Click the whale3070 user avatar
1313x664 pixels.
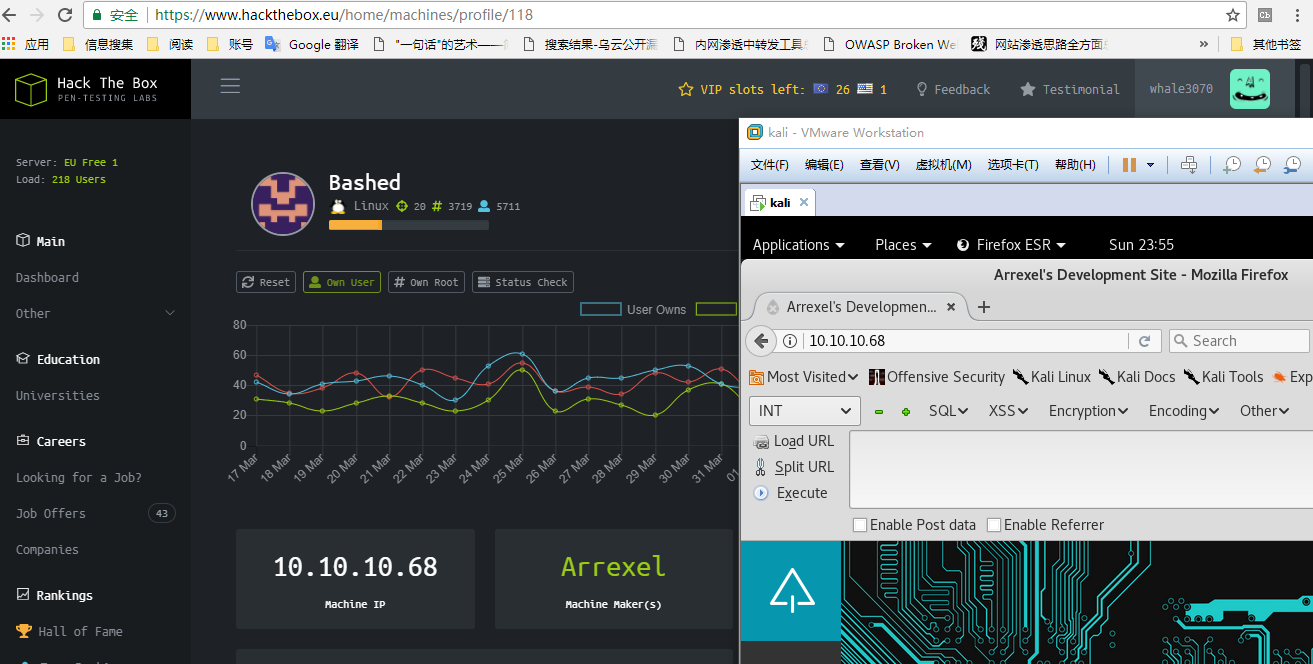click(x=1249, y=89)
